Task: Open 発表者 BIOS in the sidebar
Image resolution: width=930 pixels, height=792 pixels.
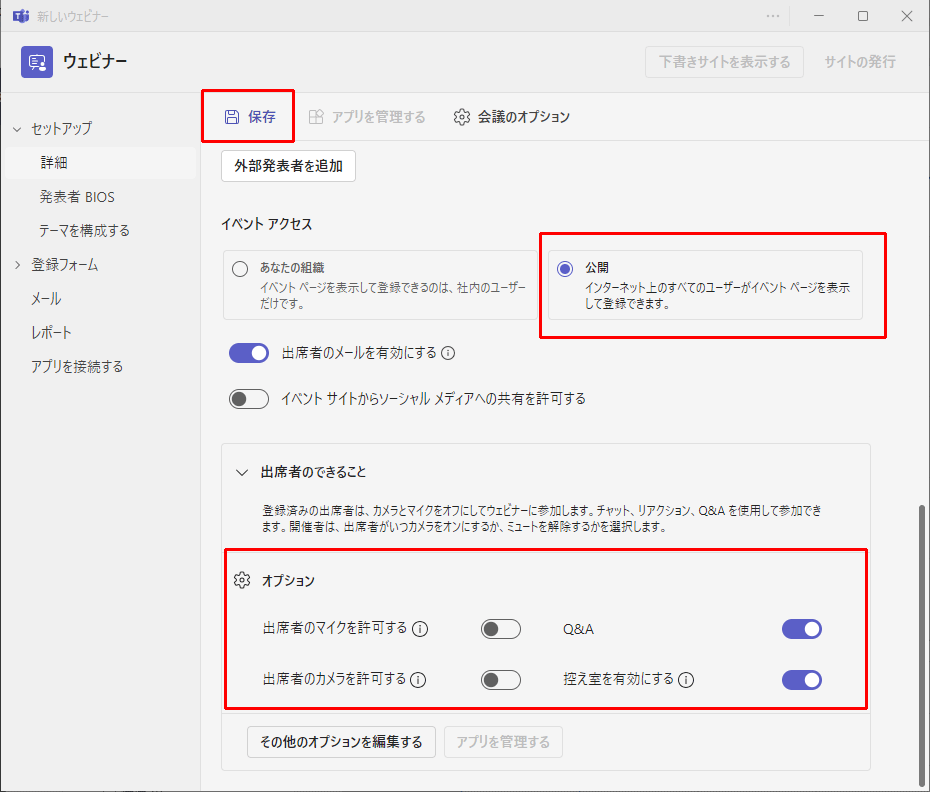Action: point(77,197)
